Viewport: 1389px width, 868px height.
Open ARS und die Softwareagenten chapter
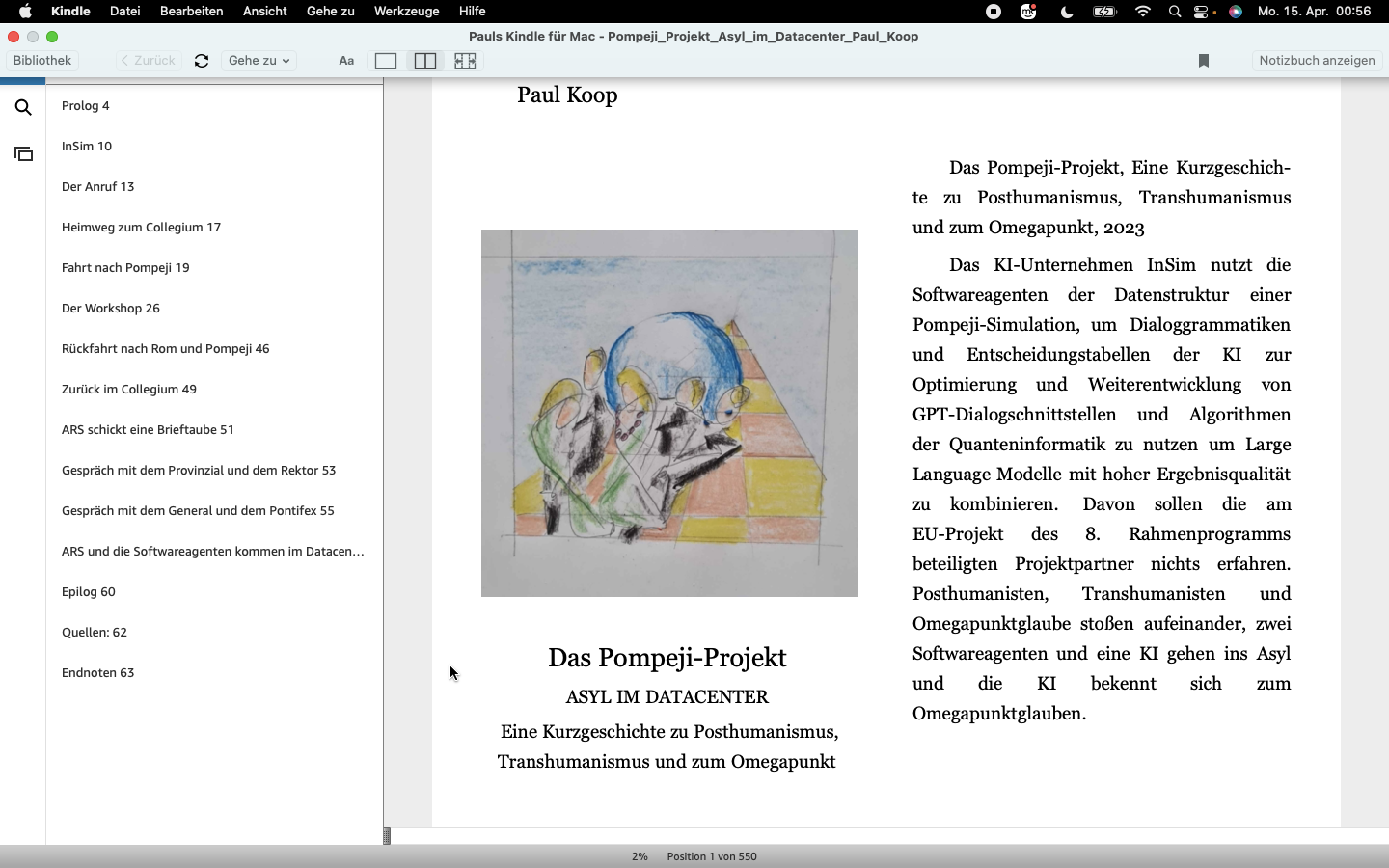214,552
